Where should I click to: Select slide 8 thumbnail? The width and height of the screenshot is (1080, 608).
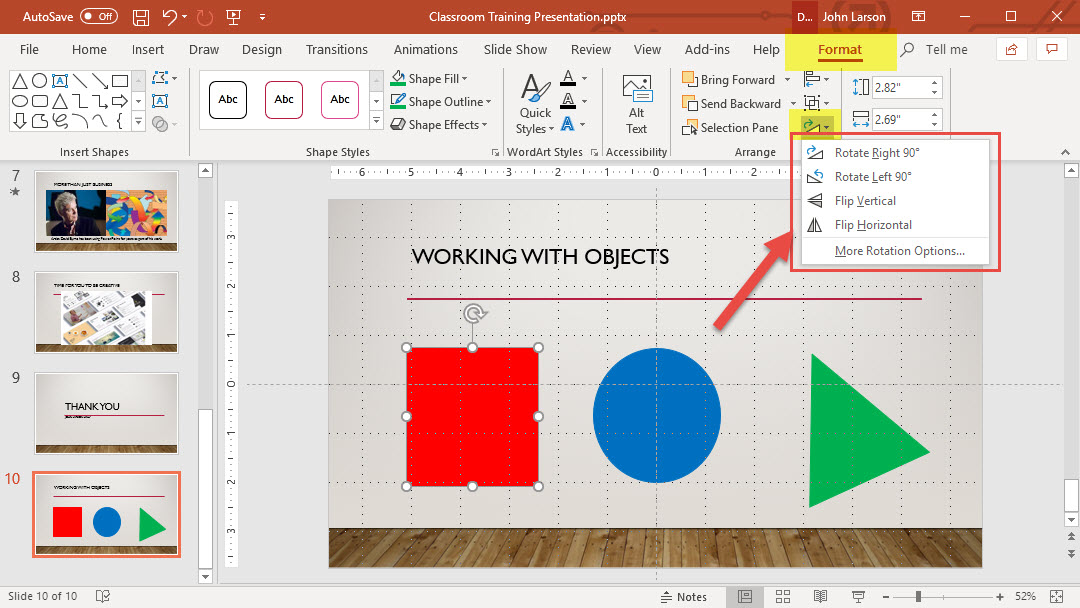point(106,311)
